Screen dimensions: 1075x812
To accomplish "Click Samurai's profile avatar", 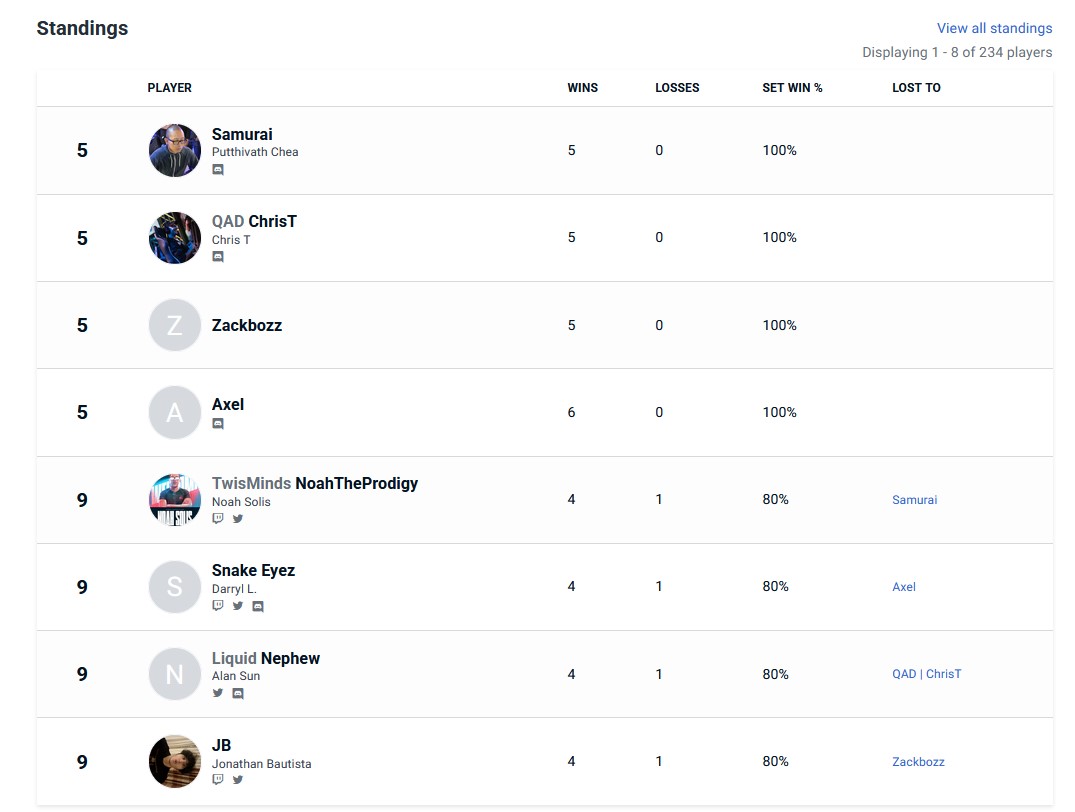I will tap(175, 150).
